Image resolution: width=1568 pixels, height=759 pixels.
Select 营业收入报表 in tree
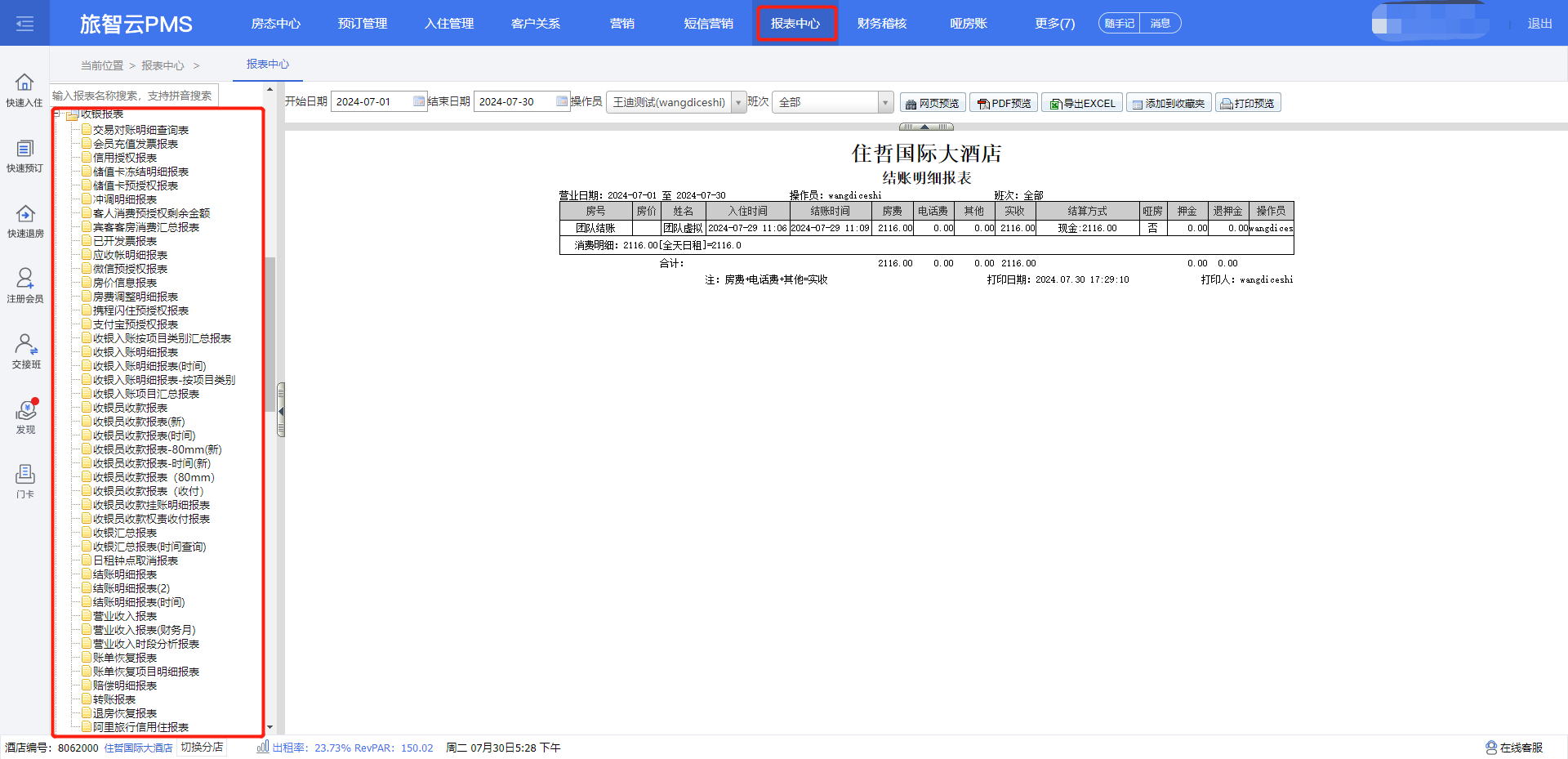pos(125,616)
